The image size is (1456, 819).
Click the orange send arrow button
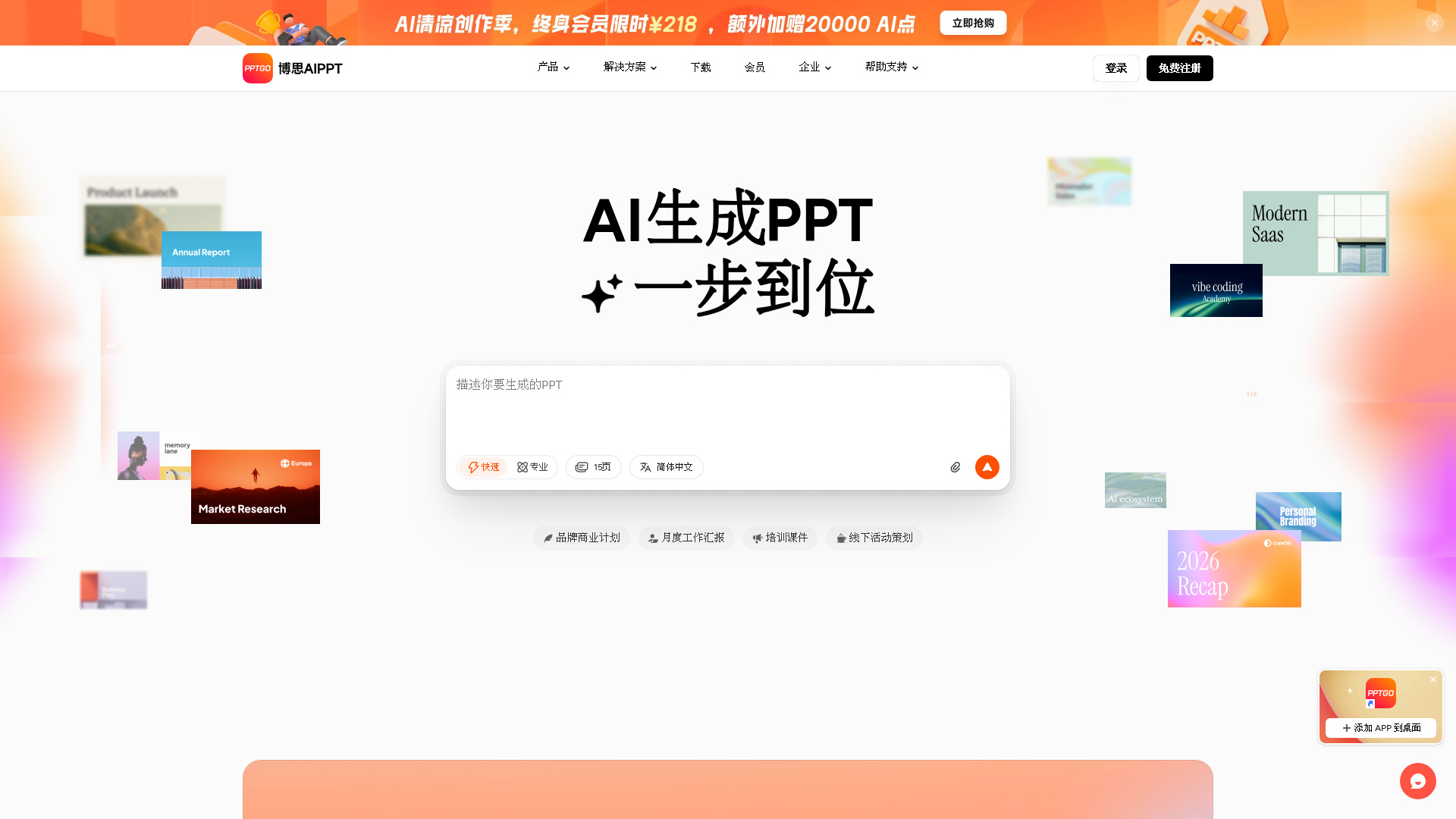click(x=987, y=467)
